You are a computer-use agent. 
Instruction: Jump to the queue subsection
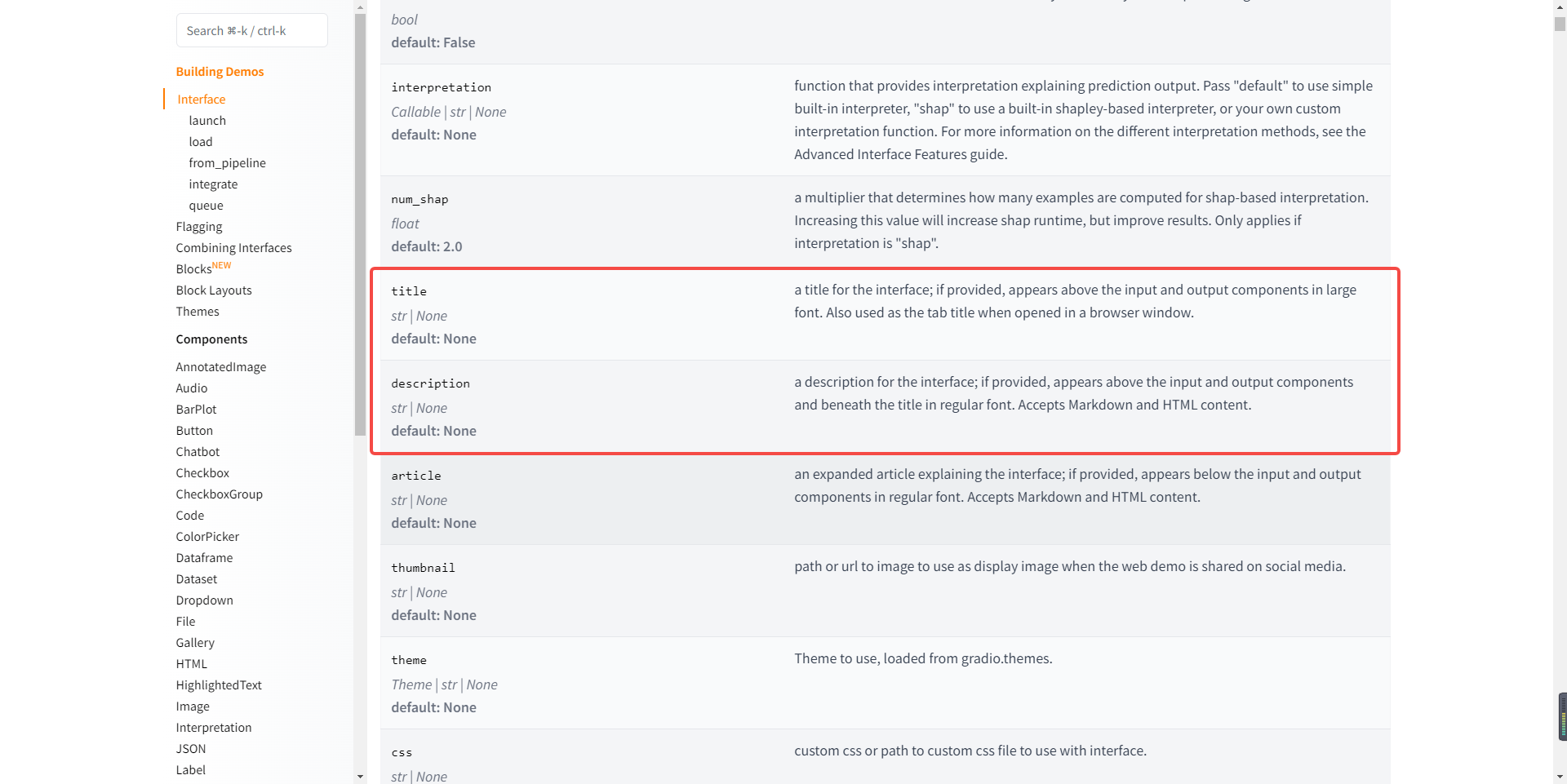click(x=206, y=206)
